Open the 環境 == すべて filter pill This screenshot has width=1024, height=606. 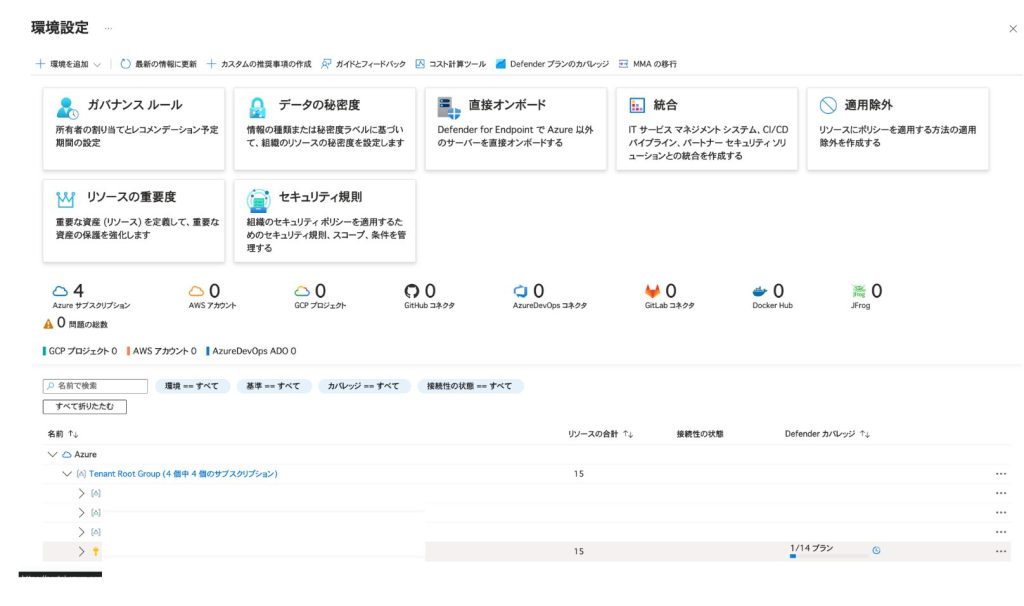click(x=191, y=386)
